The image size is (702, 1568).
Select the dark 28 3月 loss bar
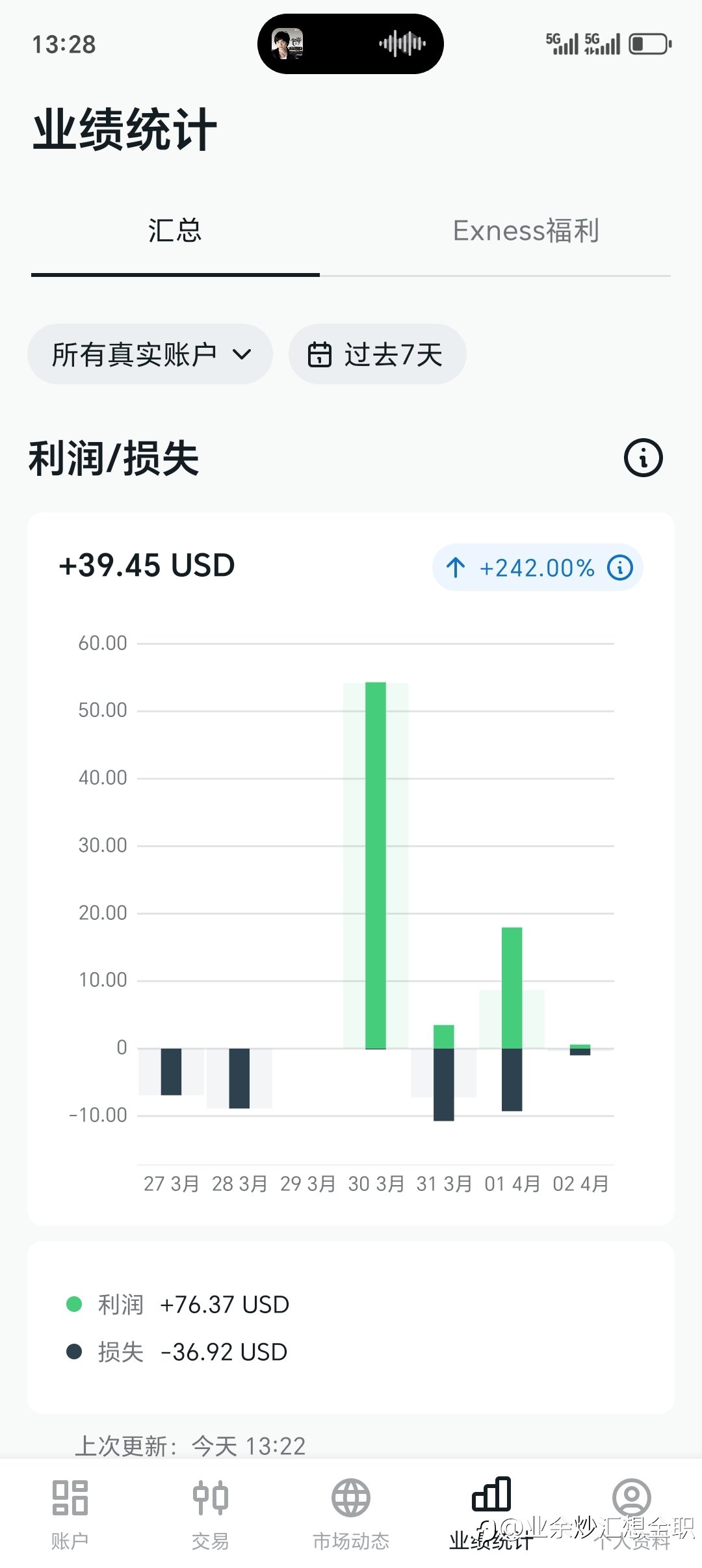point(239,1078)
